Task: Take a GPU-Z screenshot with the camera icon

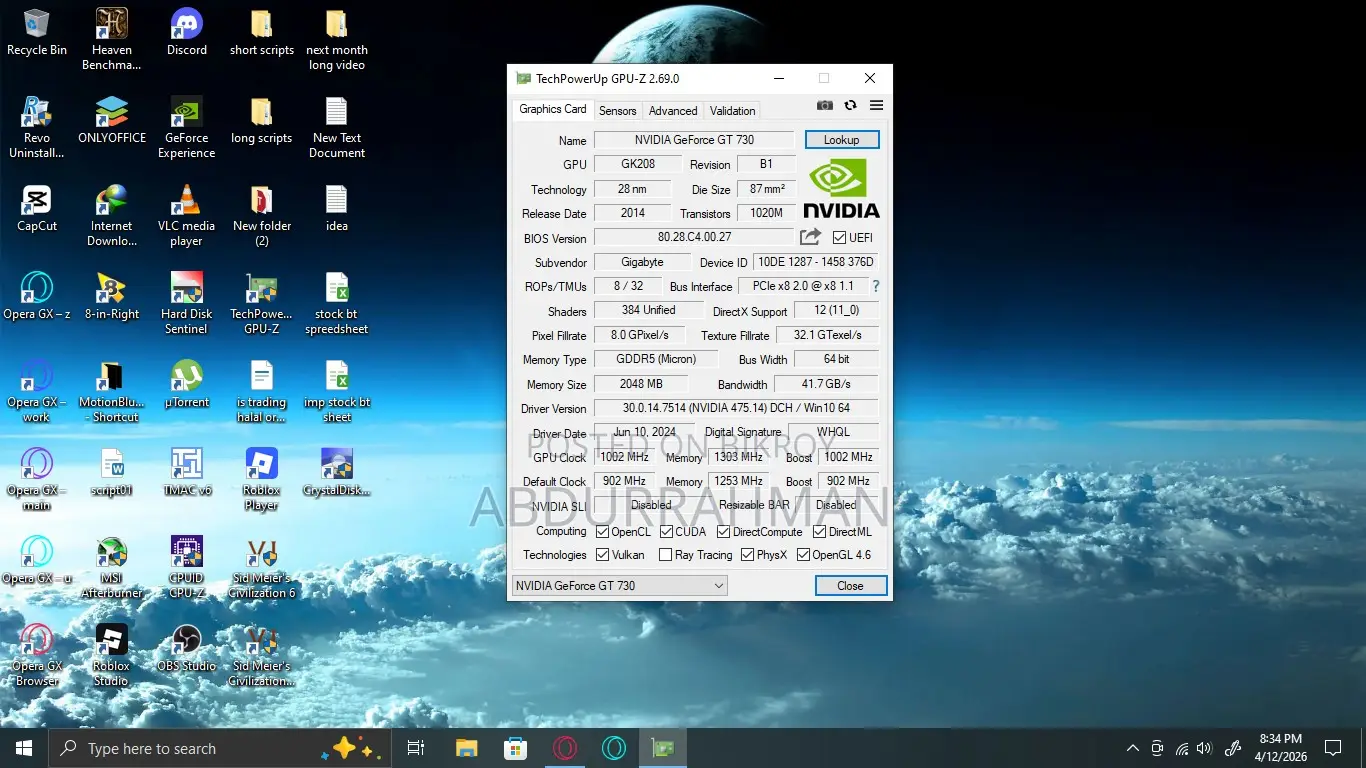Action: click(825, 106)
